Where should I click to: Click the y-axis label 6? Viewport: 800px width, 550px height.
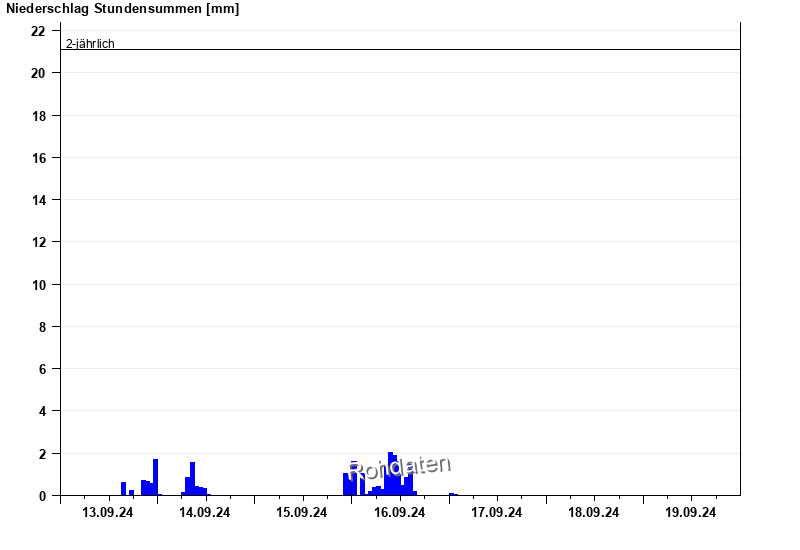[42, 369]
